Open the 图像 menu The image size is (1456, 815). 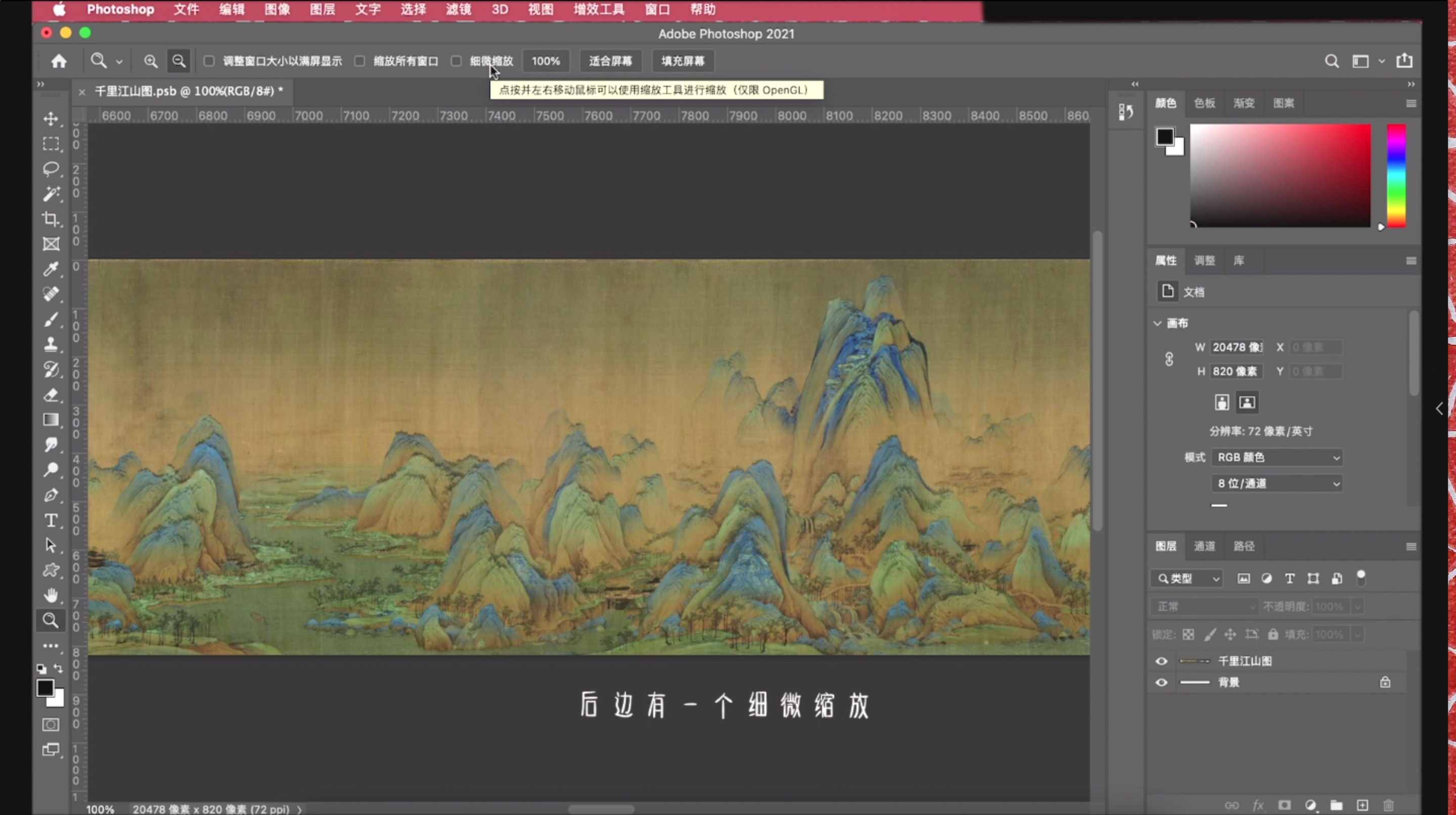coord(278,10)
